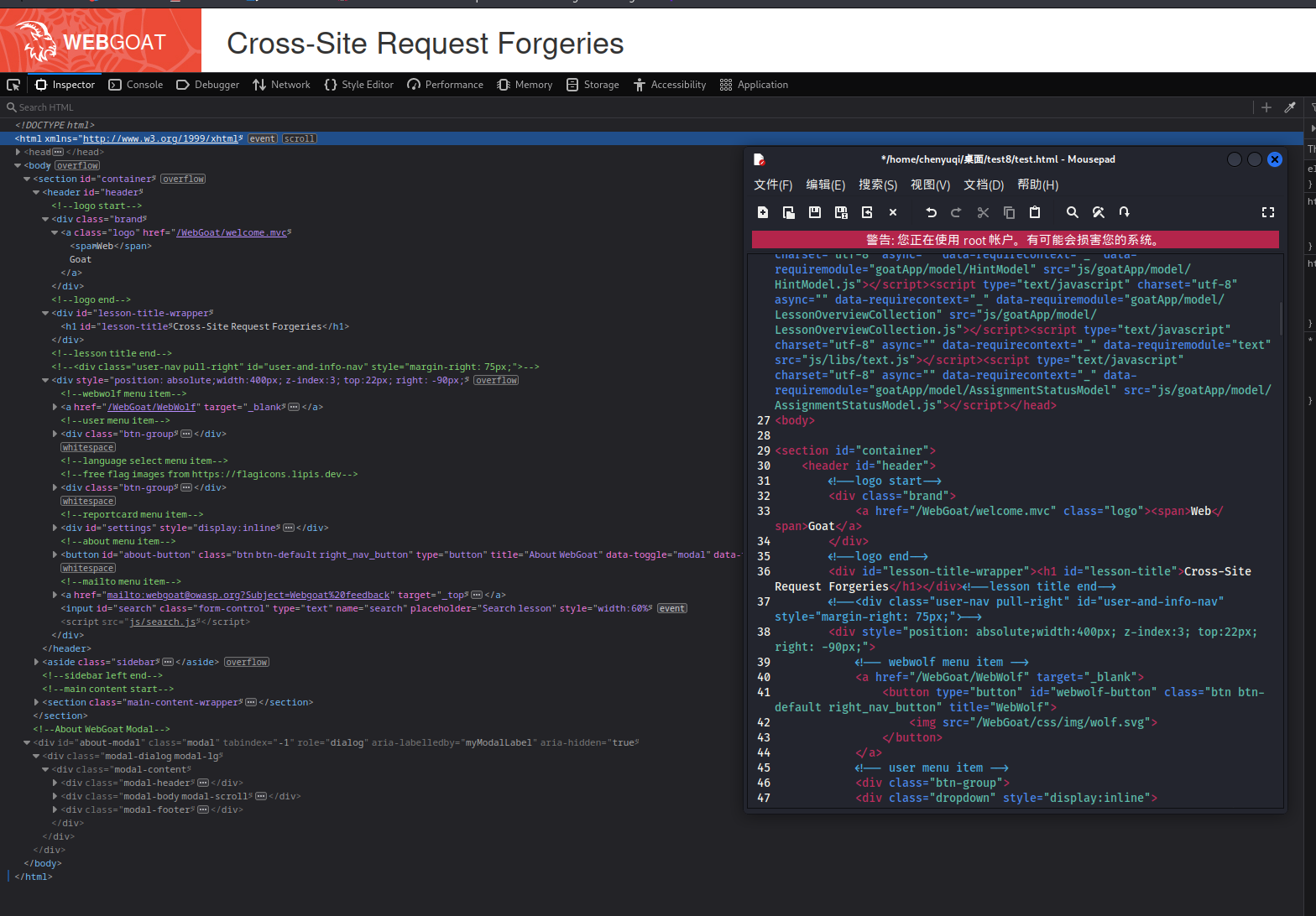This screenshot has width=1316, height=916.
Task: Toggle the overflow badge on body element
Action: click(x=78, y=165)
